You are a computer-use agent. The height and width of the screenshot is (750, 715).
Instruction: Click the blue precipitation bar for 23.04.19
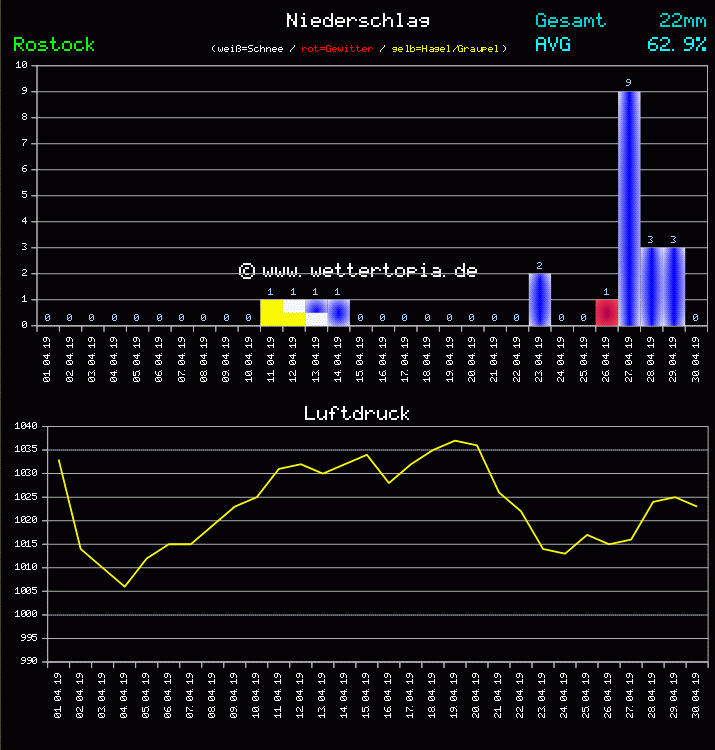coord(539,299)
